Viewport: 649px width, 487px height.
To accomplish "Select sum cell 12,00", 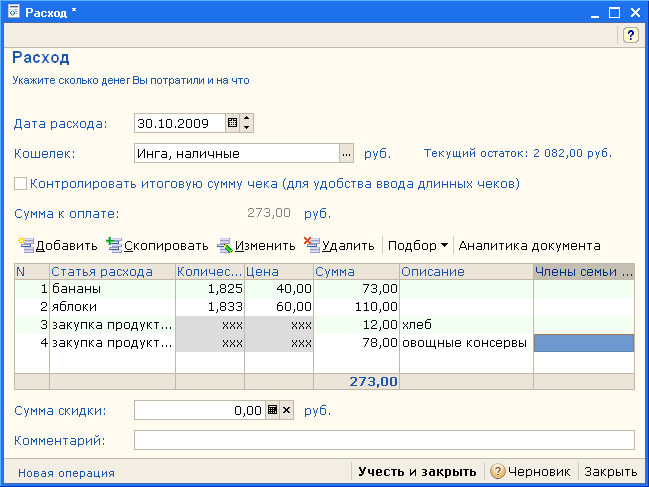I will click(x=356, y=325).
